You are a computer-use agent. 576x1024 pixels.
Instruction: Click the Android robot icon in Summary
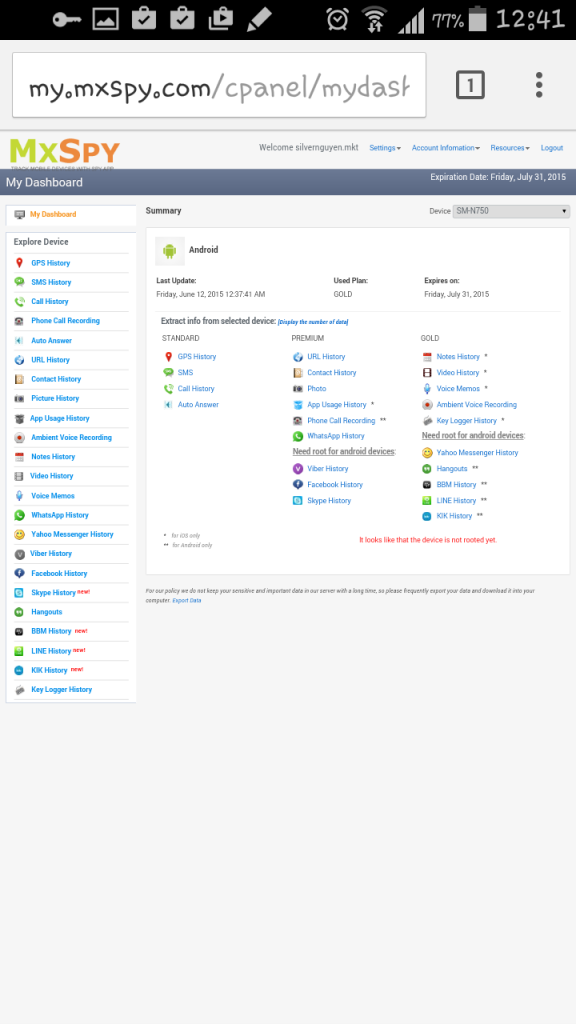tap(170, 251)
